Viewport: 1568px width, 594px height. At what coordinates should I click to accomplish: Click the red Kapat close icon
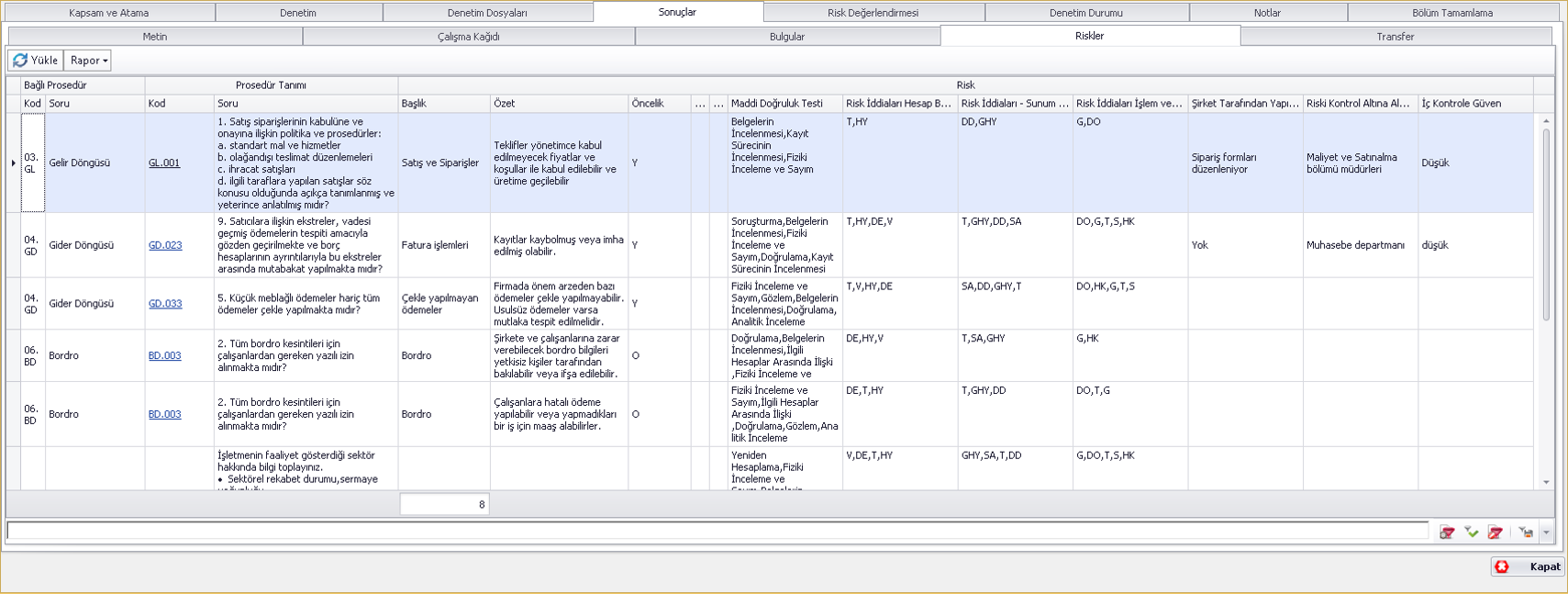[x=1502, y=566]
